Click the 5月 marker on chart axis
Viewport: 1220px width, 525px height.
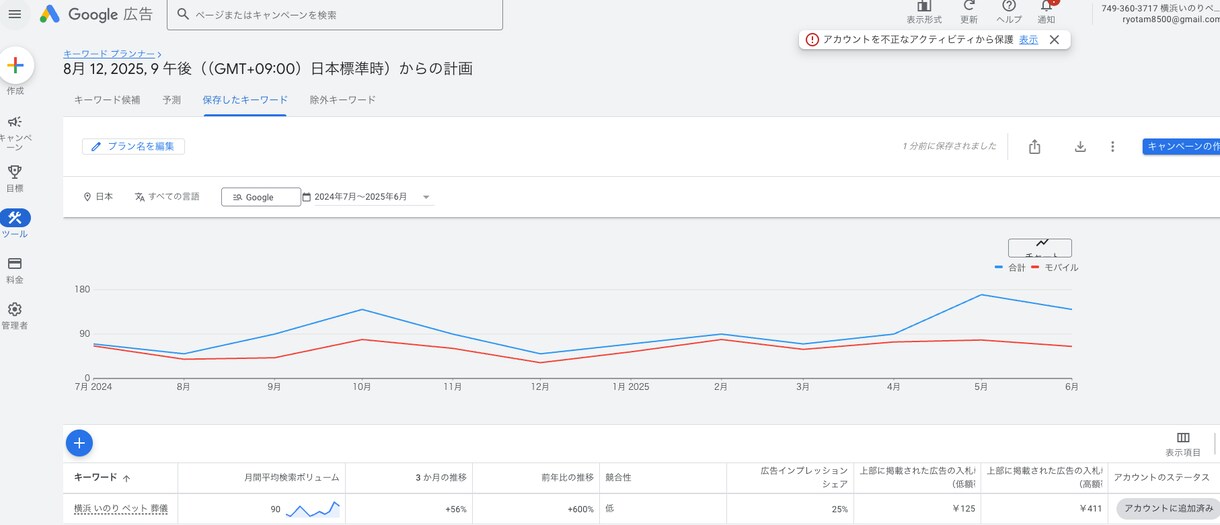[981, 386]
